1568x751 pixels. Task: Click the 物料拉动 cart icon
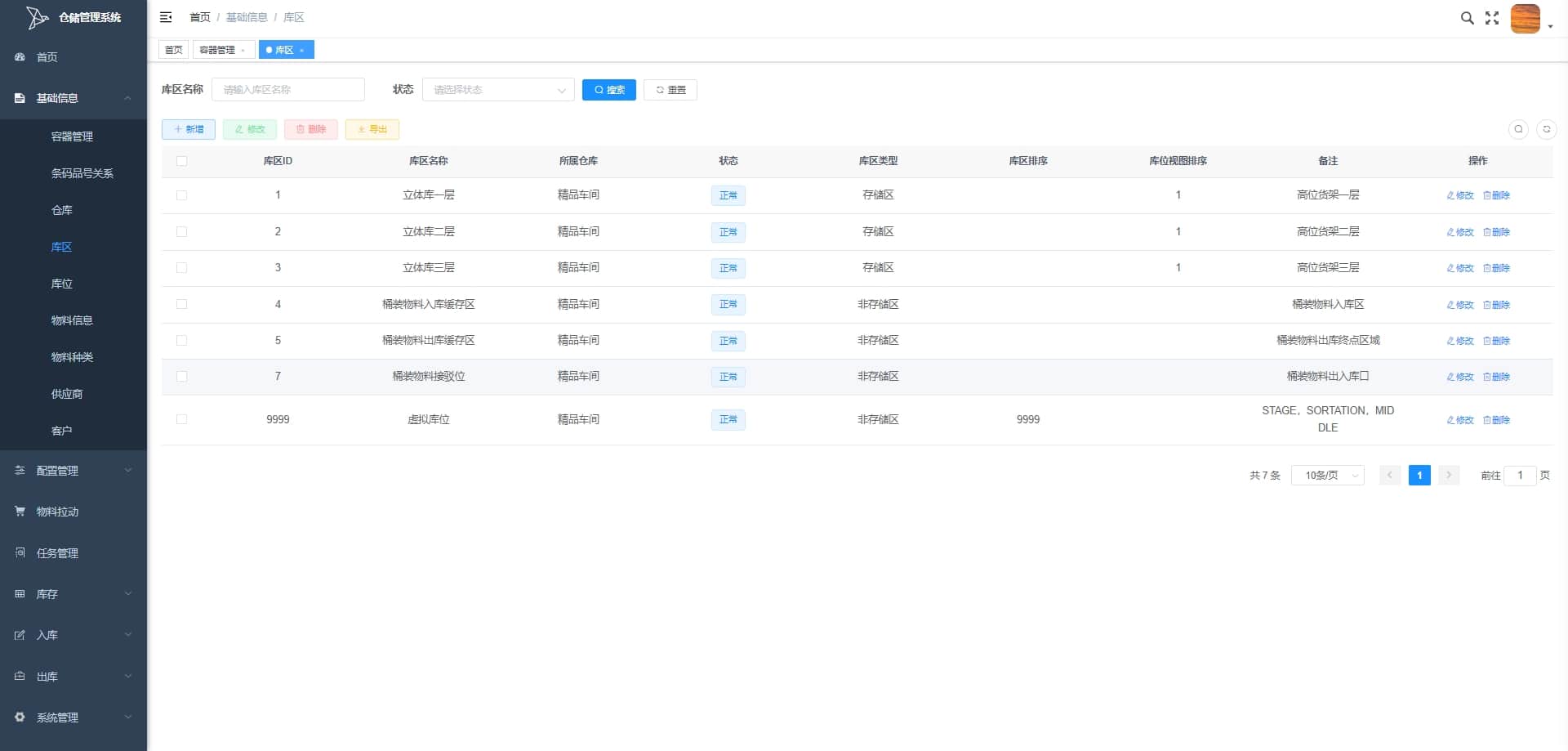click(x=20, y=512)
